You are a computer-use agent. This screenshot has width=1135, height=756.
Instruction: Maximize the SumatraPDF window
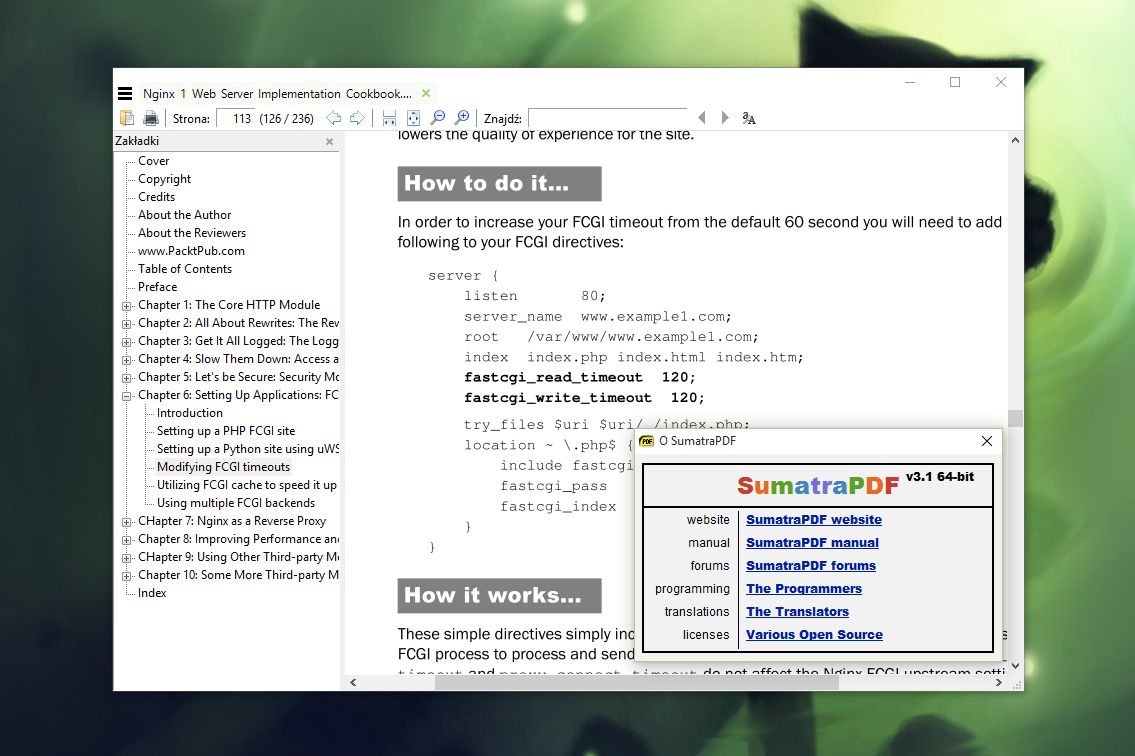coord(955,83)
